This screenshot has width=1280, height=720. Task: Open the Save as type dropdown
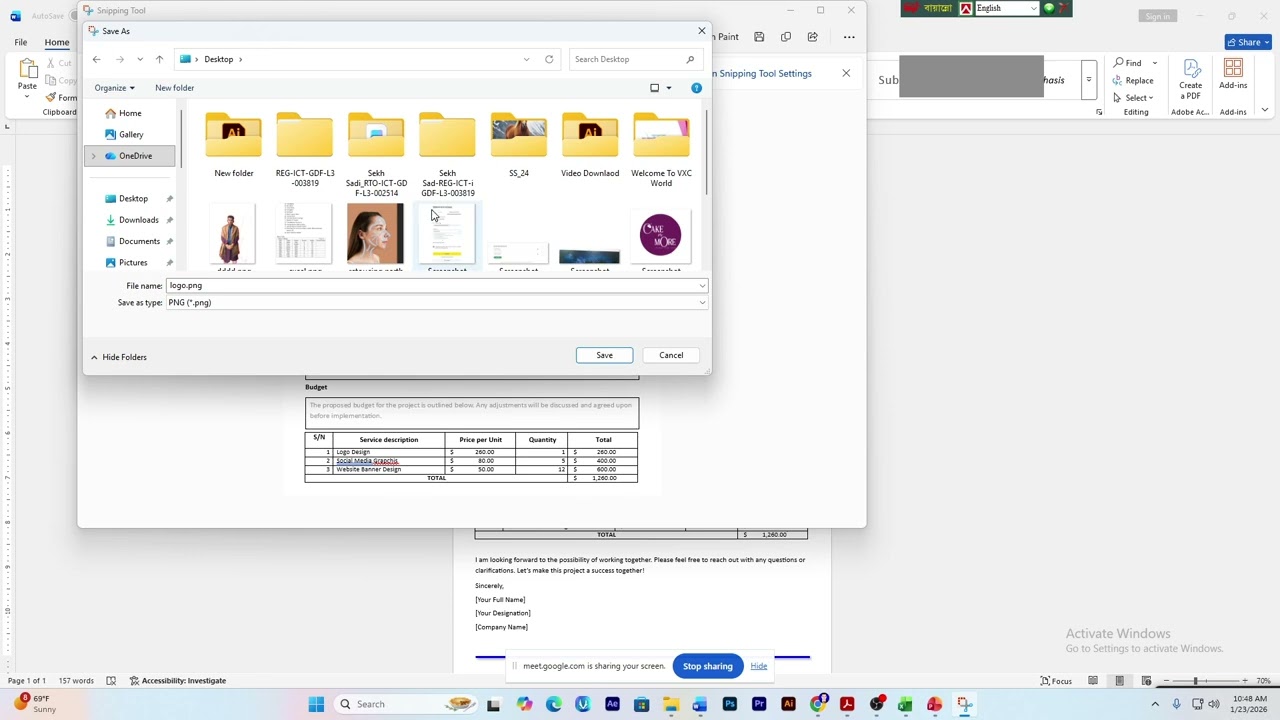pos(702,303)
